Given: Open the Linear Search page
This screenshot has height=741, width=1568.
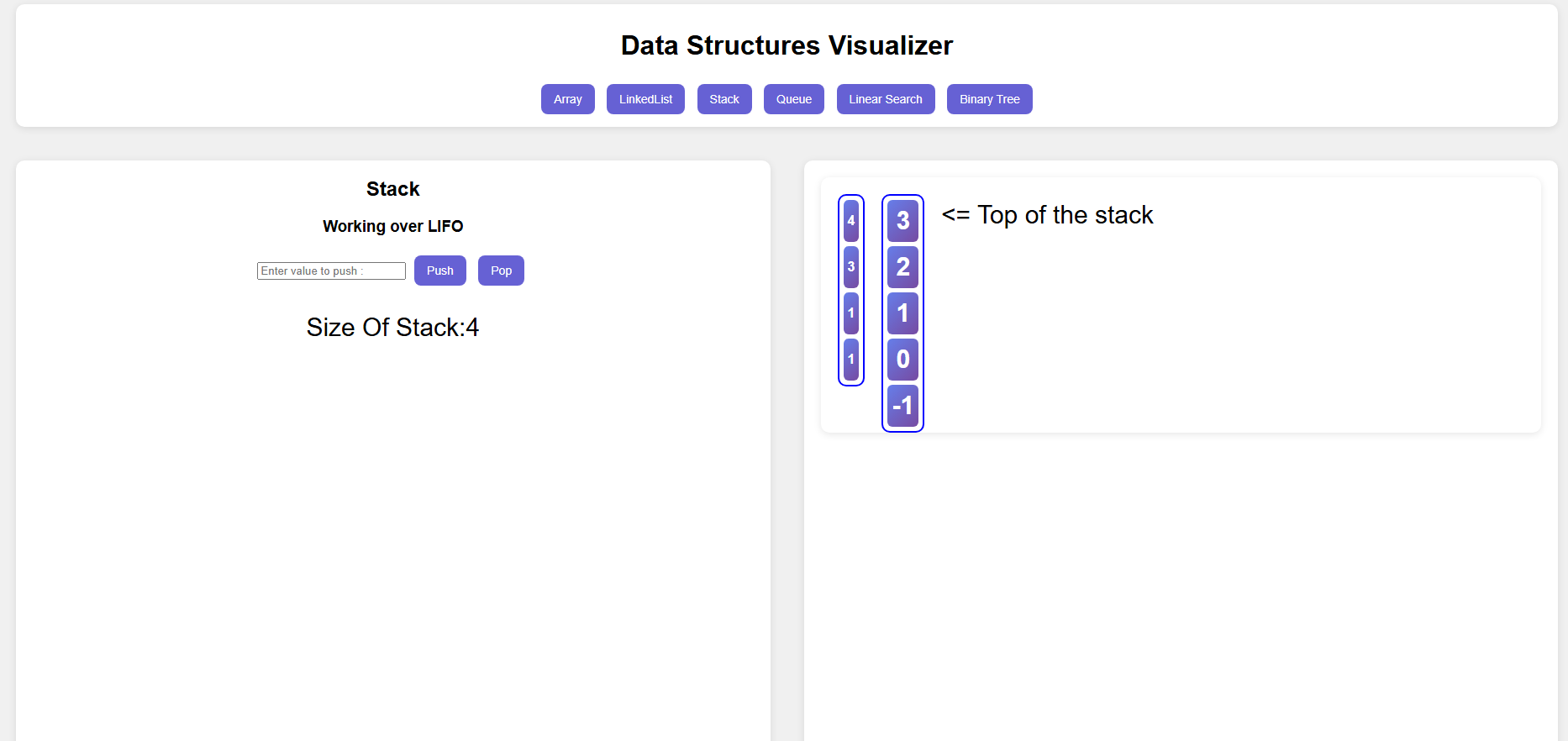Looking at the screenshot, I should pos(885,99).
